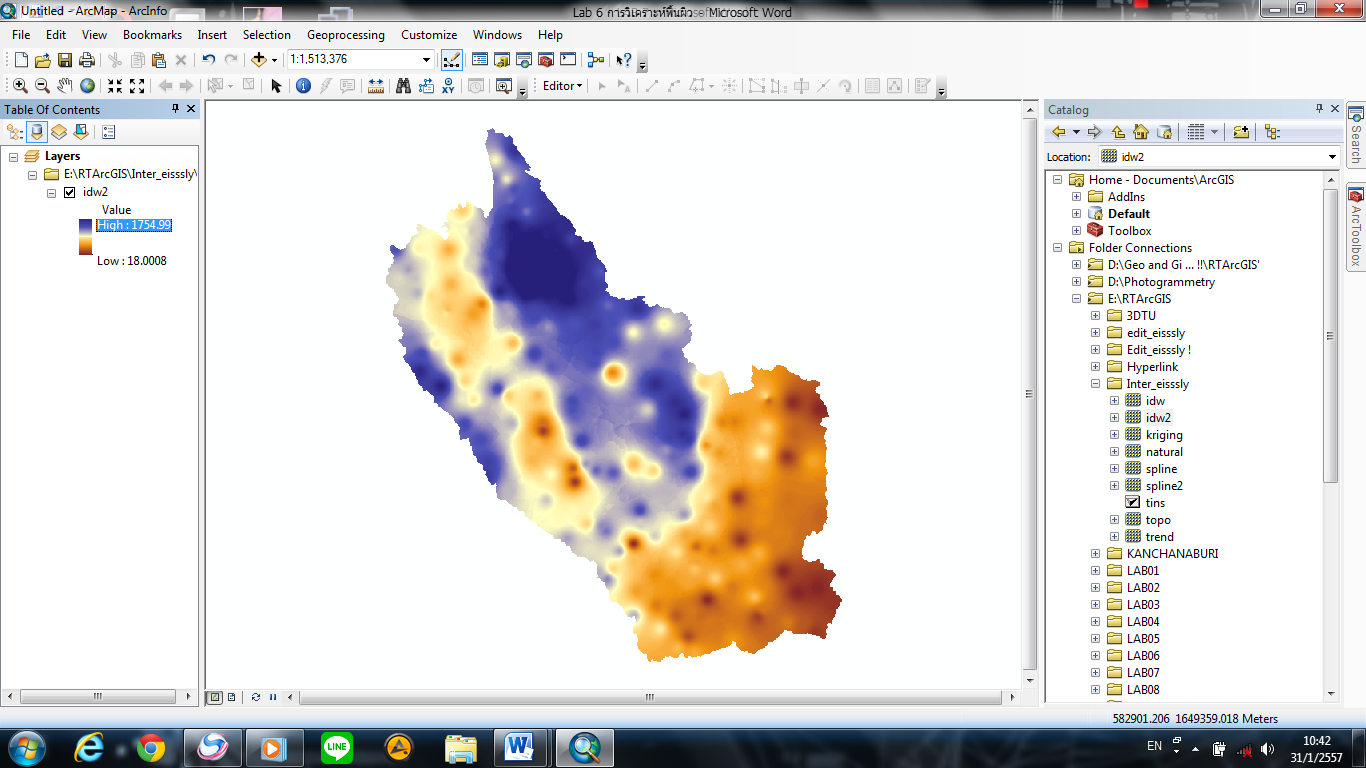Switch to Layout View button
This screenshot has height=768, width=1366.
click(x=231, y=697)
